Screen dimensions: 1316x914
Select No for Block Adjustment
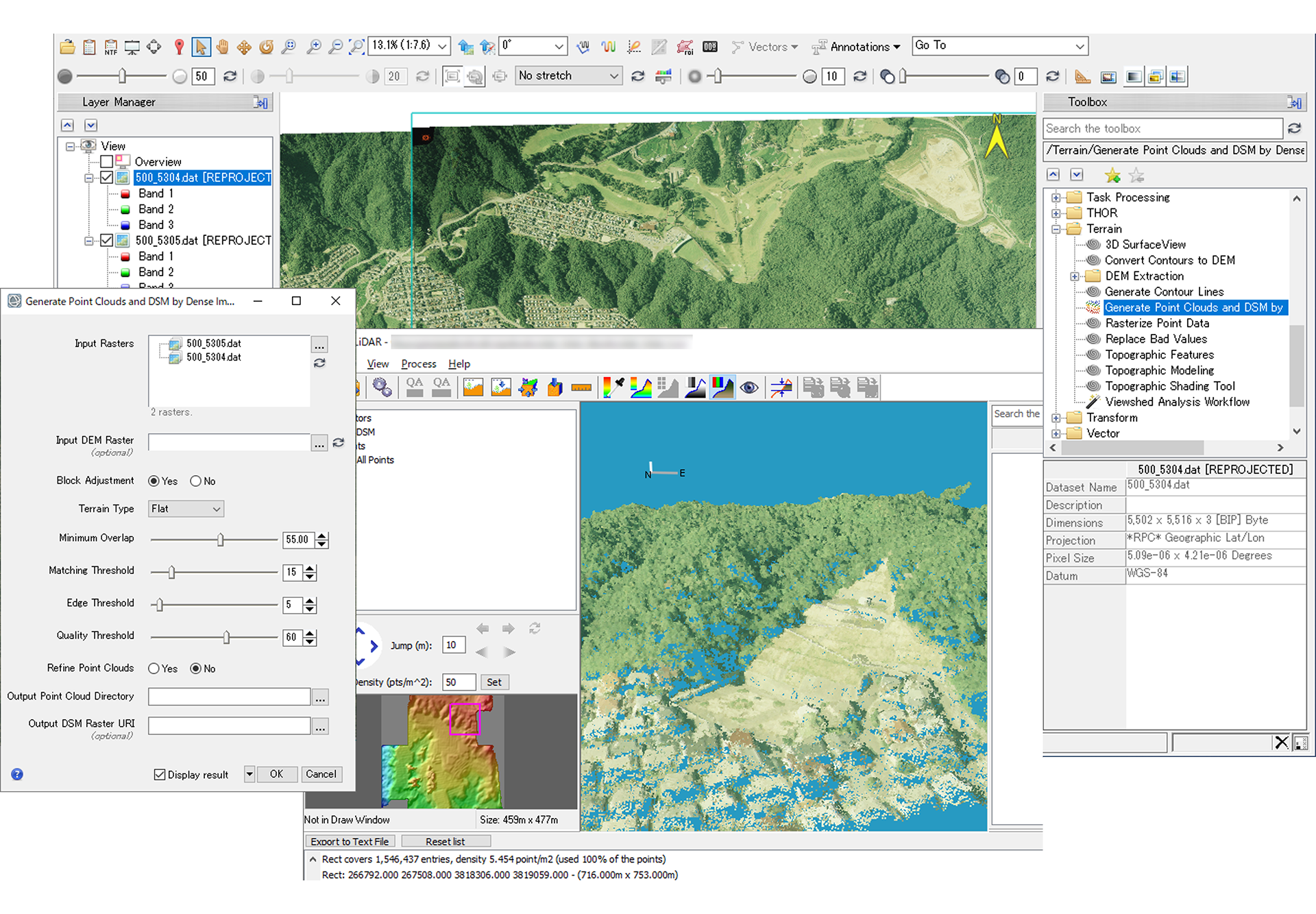click(x=196, y=481)
